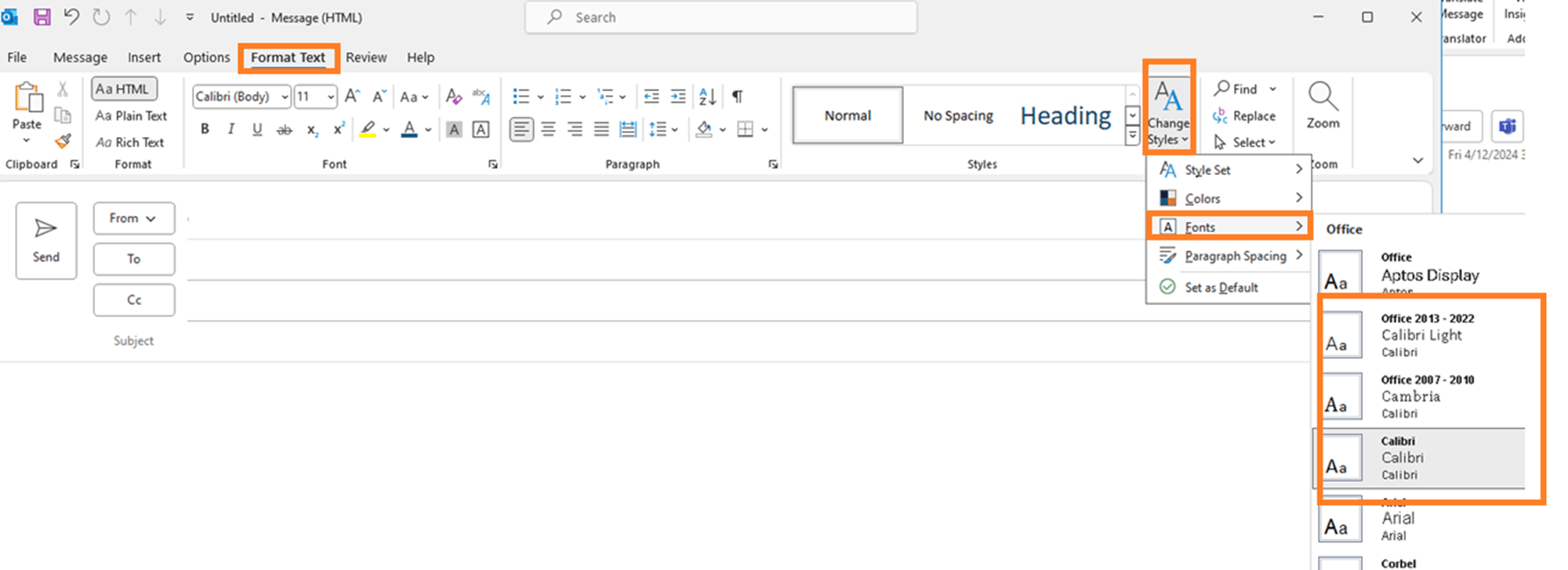Clear all formatting icon

click(x=453, y=96)
